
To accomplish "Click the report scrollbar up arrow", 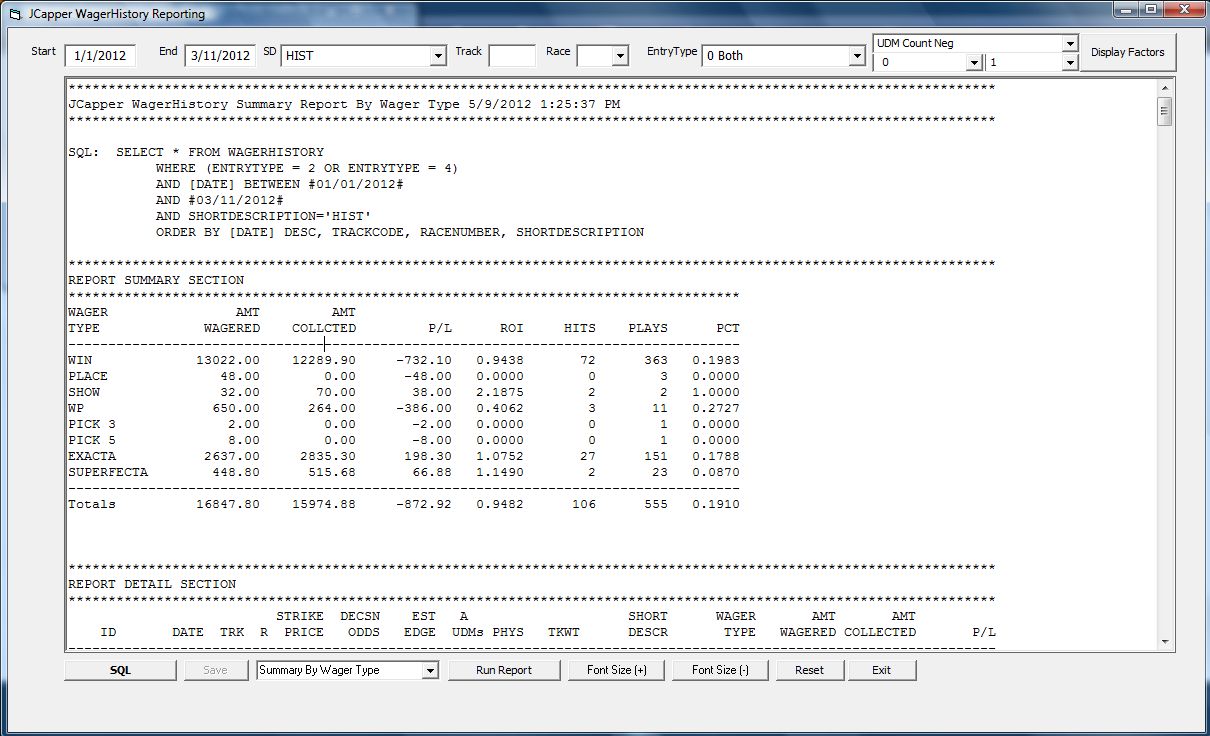I will click(1166, 87).
